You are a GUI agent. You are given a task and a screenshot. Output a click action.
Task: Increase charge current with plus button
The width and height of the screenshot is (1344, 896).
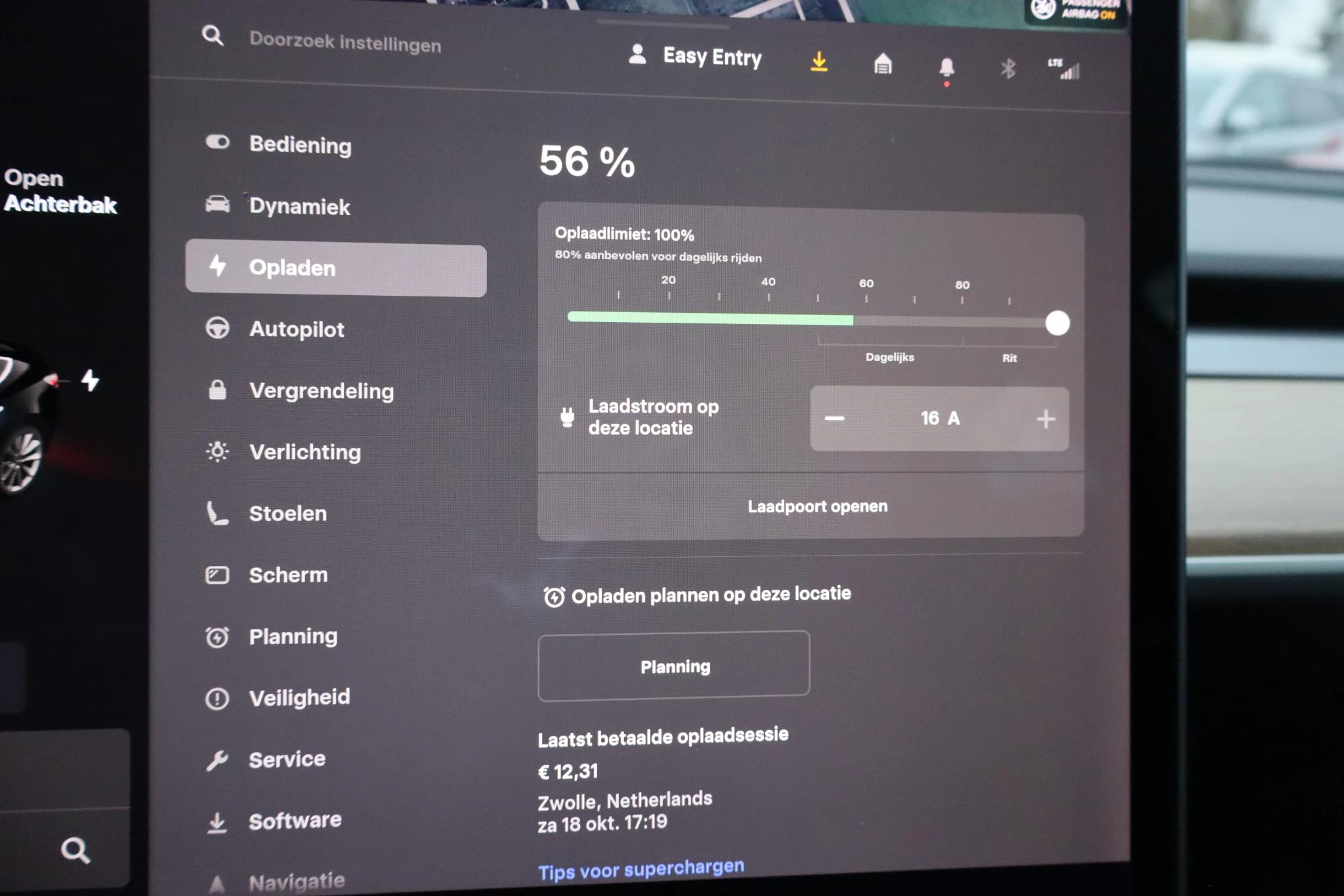click(x=1045, y=419)
